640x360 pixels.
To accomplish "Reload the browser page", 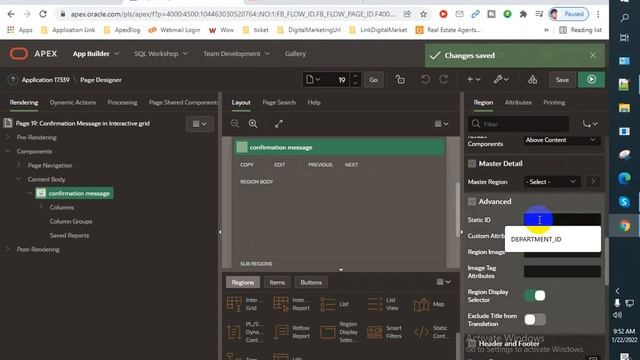I will click(x=43, y=14).
